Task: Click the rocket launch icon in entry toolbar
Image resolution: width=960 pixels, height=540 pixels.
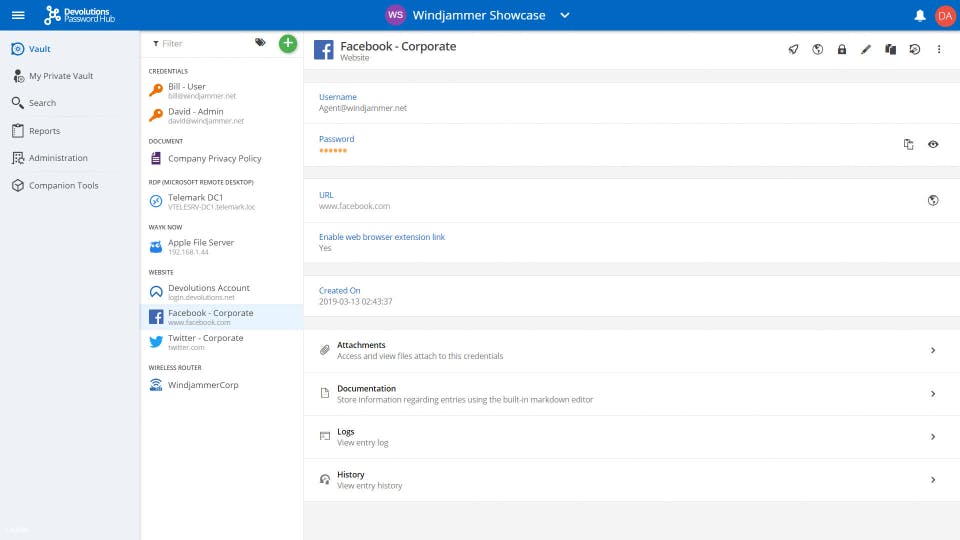Action: pyautogui.click(x=793, y=49)
